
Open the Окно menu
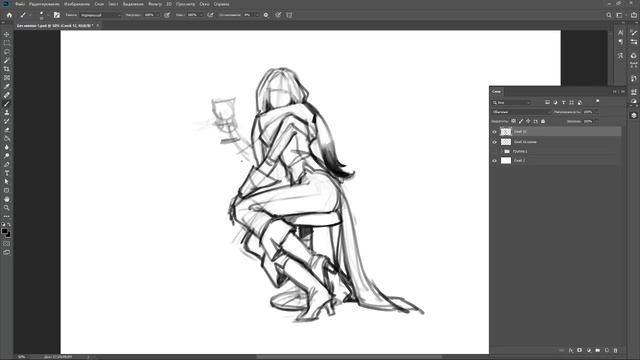click(x=204, y=4)
